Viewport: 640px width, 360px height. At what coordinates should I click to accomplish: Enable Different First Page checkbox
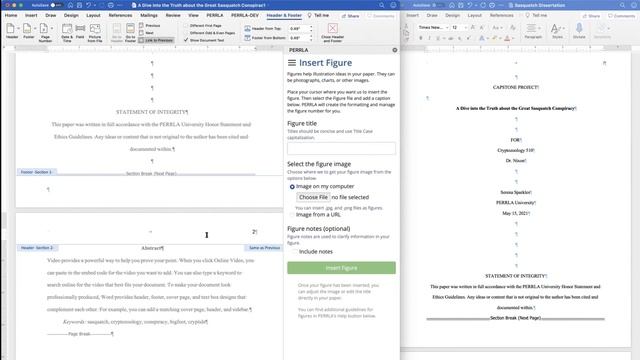(186, 25)
